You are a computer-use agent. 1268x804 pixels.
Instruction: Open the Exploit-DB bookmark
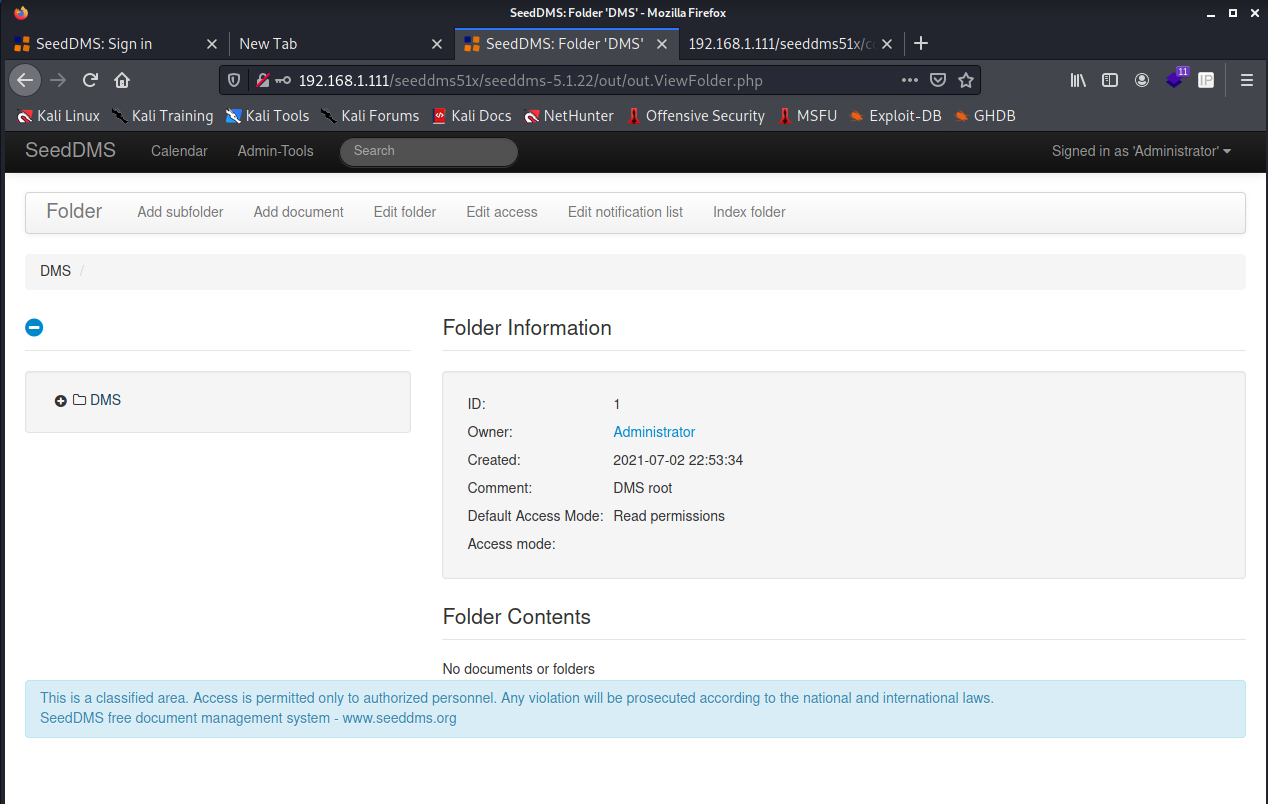click(895, 116)
